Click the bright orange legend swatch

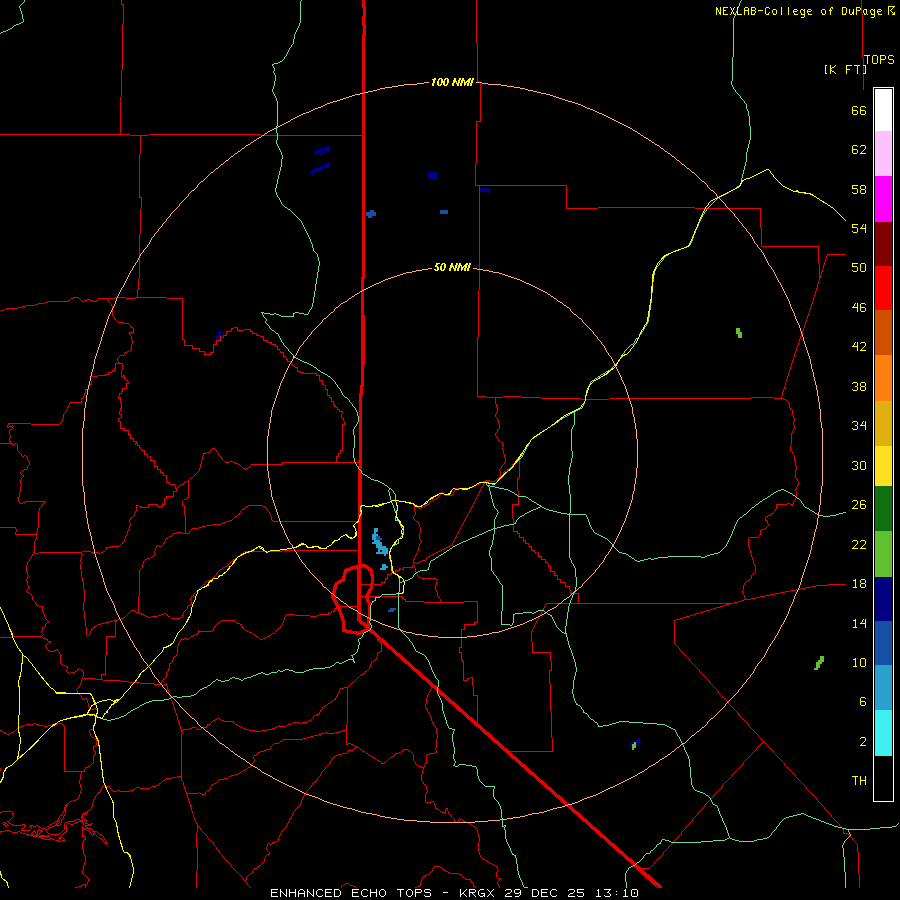coord(883,378)
